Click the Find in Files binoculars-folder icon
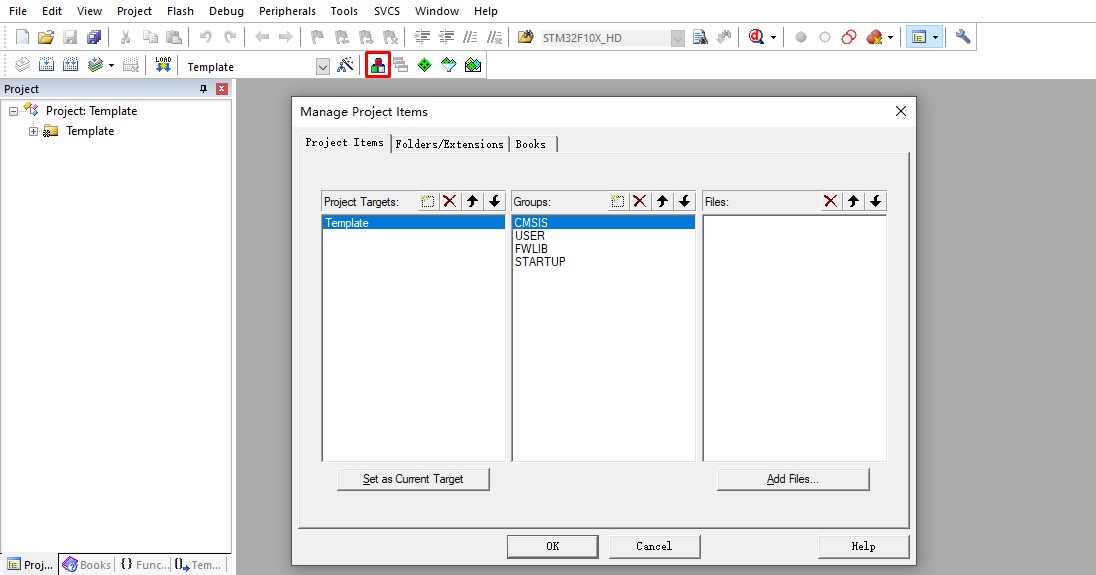Image resolution: width=1096 pixels, height=575 pixels. pos(526,37)
